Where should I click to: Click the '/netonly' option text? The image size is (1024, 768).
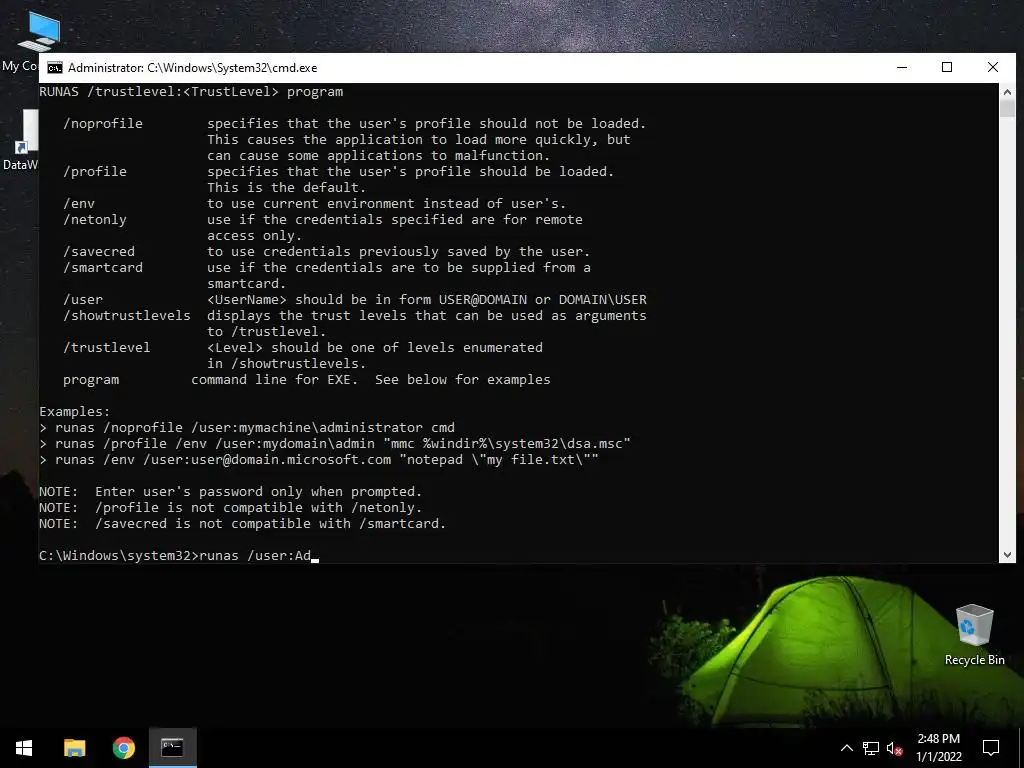point(95,219)
